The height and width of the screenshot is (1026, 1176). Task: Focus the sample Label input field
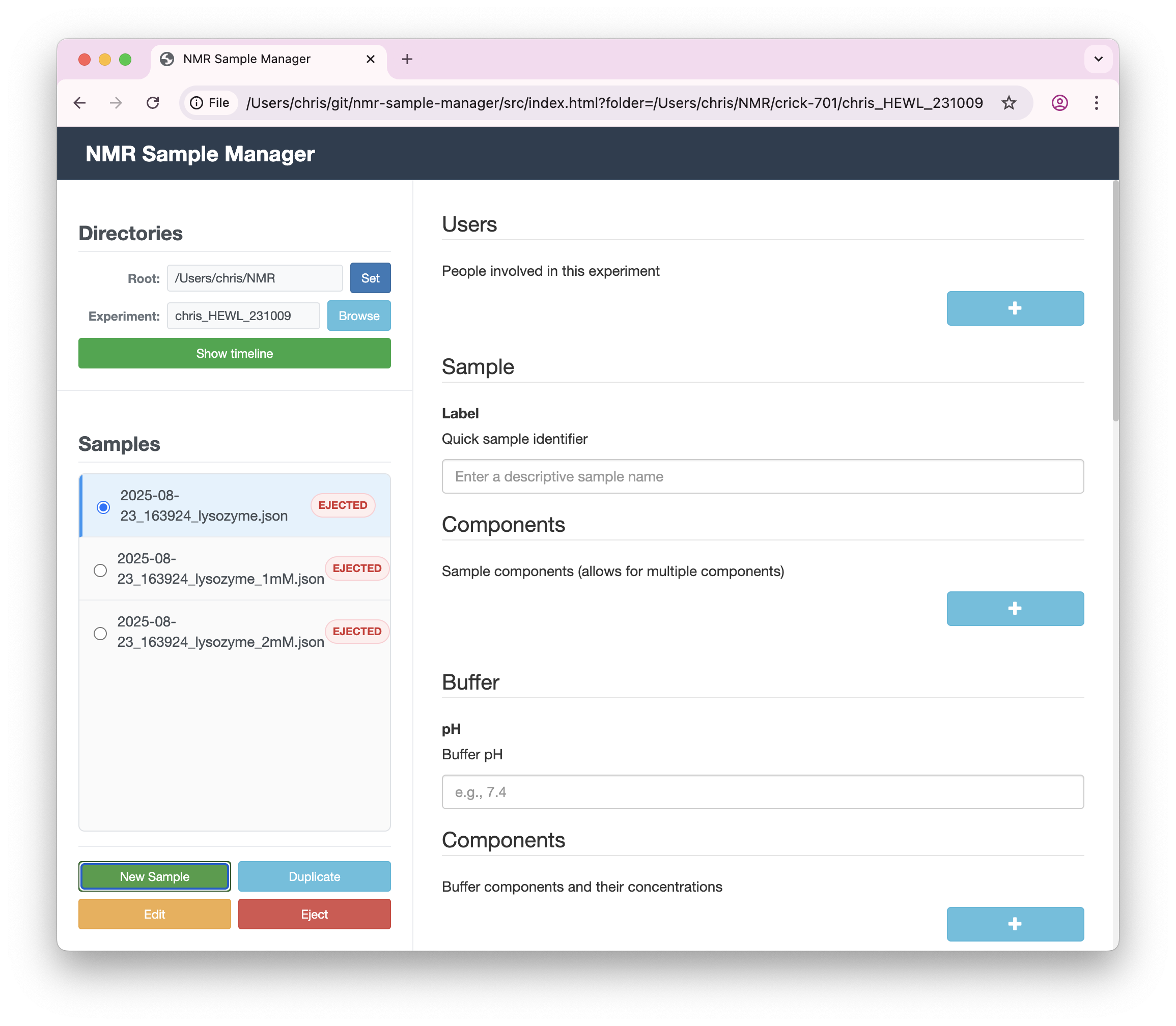(x=762, y=476)
